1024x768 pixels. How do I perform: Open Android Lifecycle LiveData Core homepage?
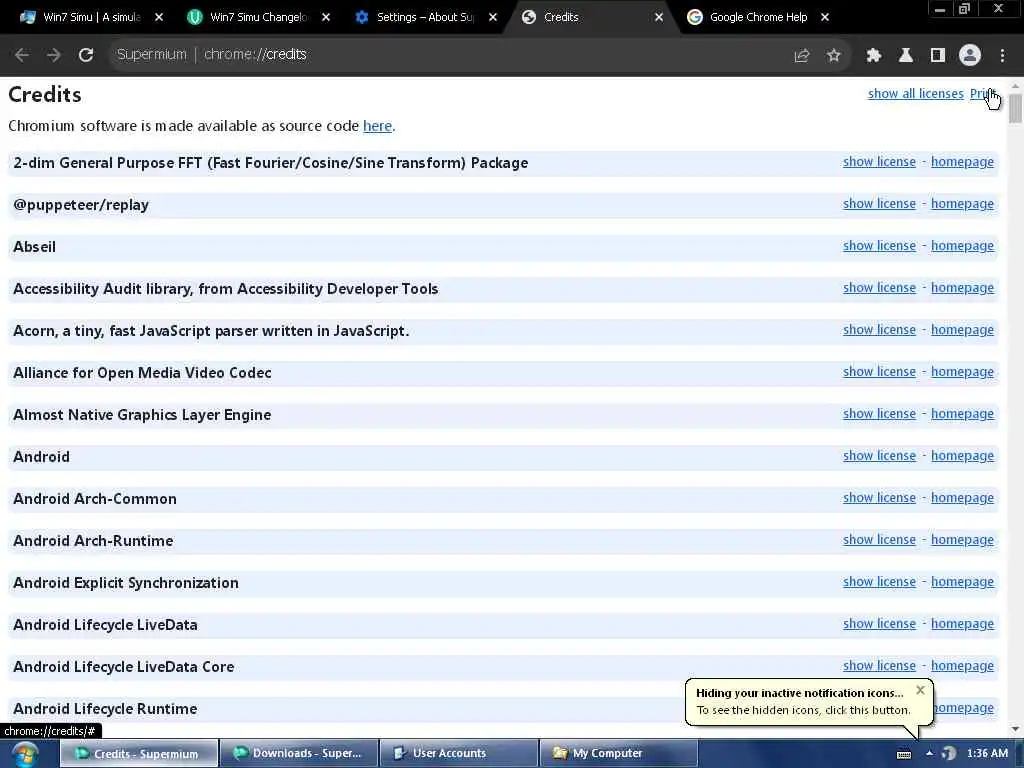[962, 665]
